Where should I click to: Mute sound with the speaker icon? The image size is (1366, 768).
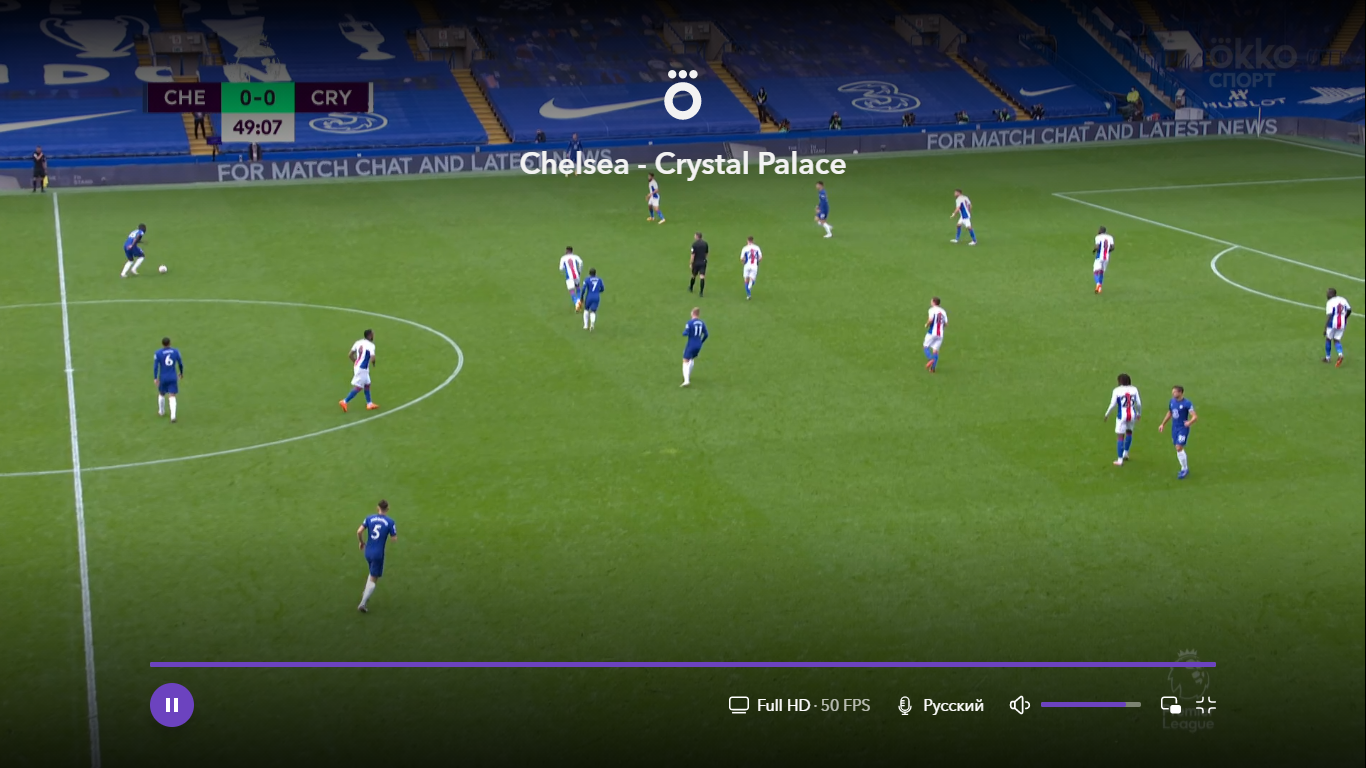coord(1020,705)
